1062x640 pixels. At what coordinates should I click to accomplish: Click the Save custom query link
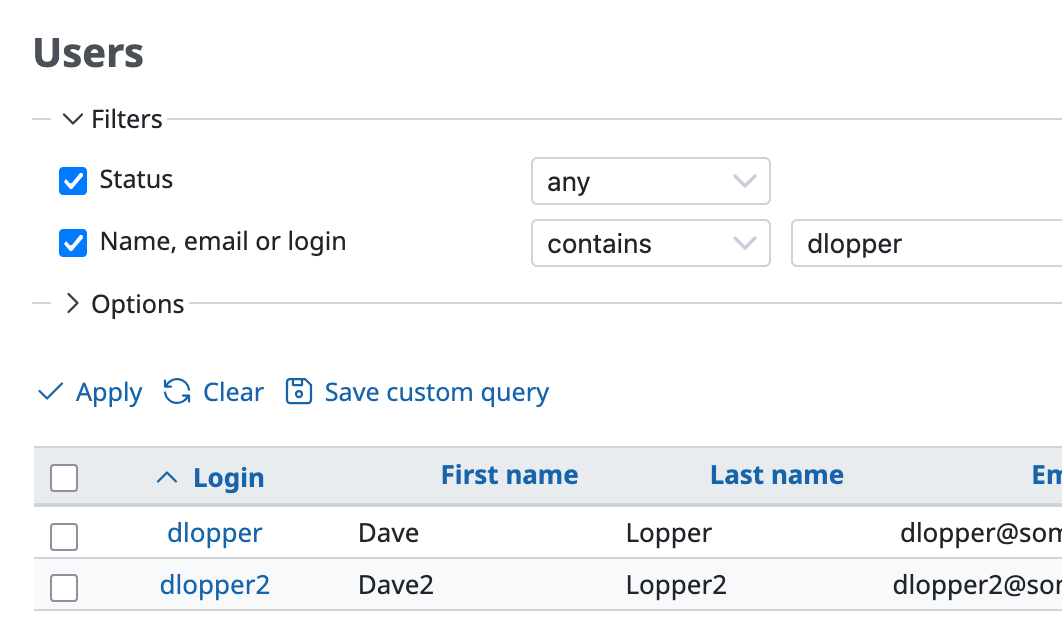coord(436,392)
